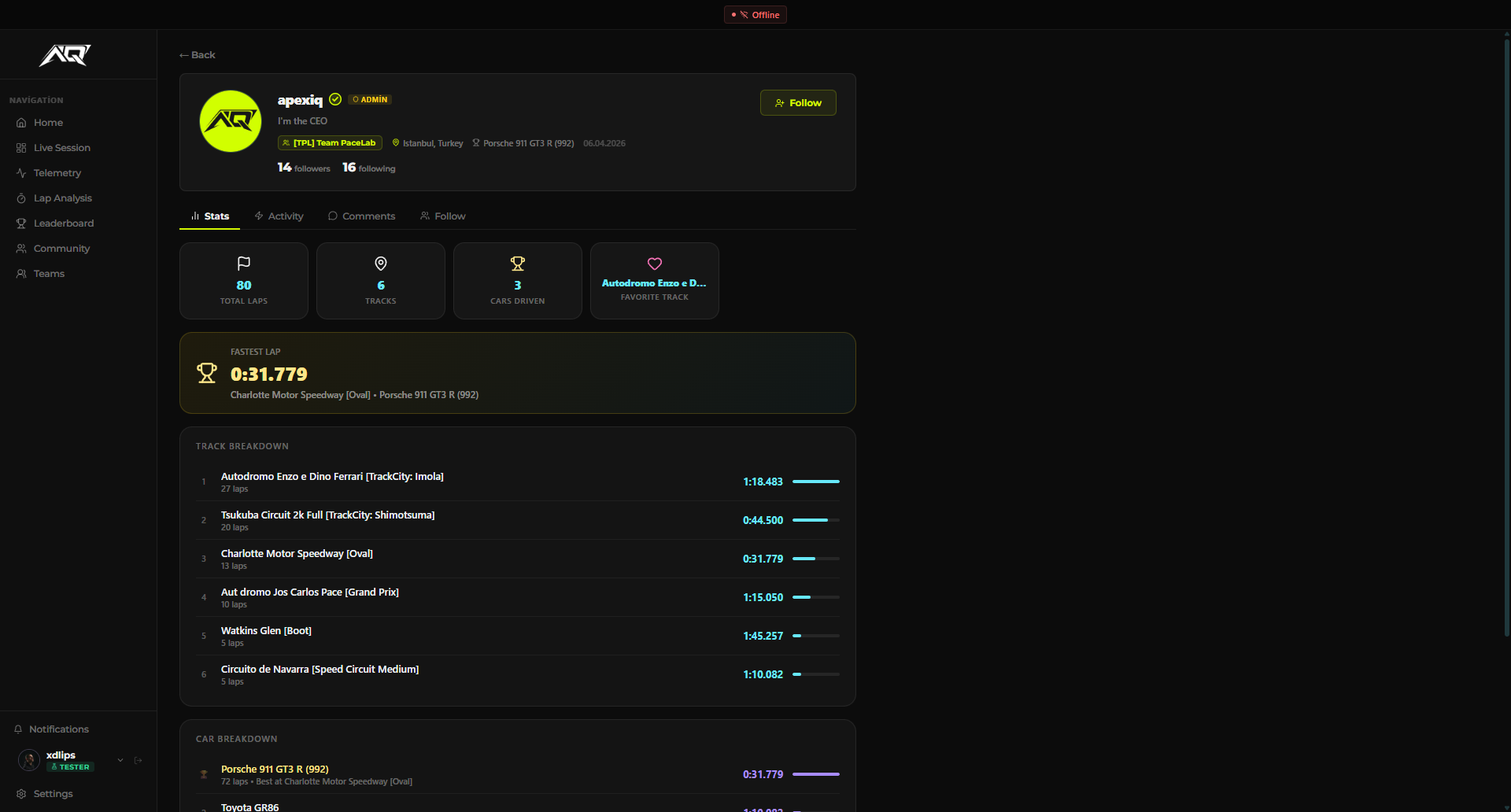
Task: Click the 1:10.082 lap time for Navarra
Action: pyautogui.click(x=763, y=674)
